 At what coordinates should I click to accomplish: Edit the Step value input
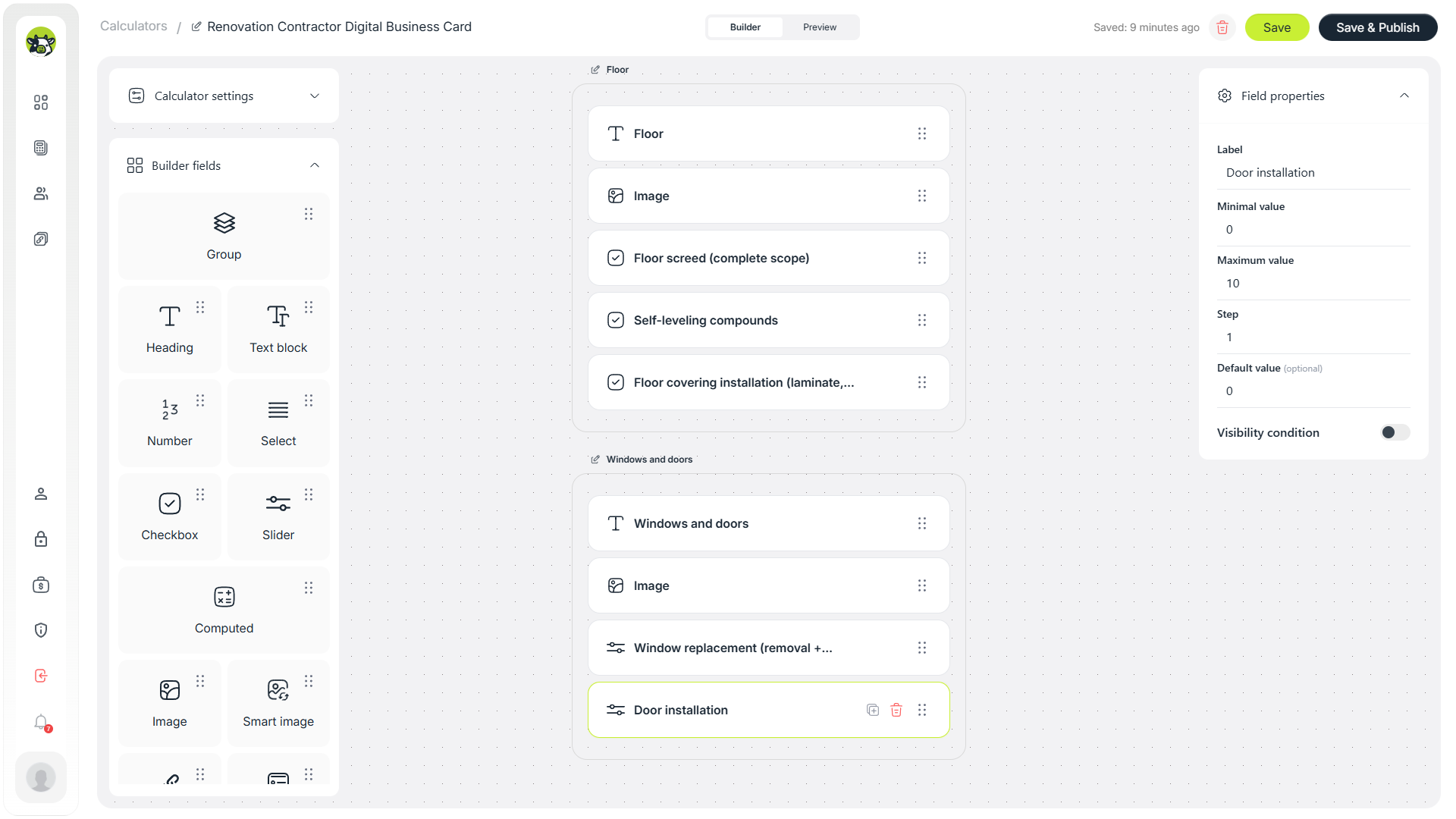[1313, 337]
